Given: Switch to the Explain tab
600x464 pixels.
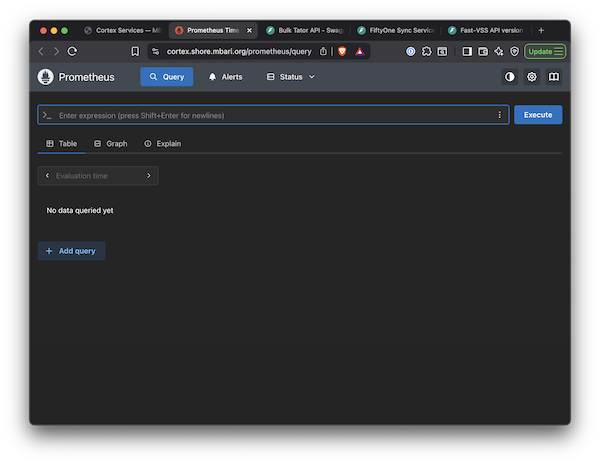Looking at the screenshot, I should 163,143.
